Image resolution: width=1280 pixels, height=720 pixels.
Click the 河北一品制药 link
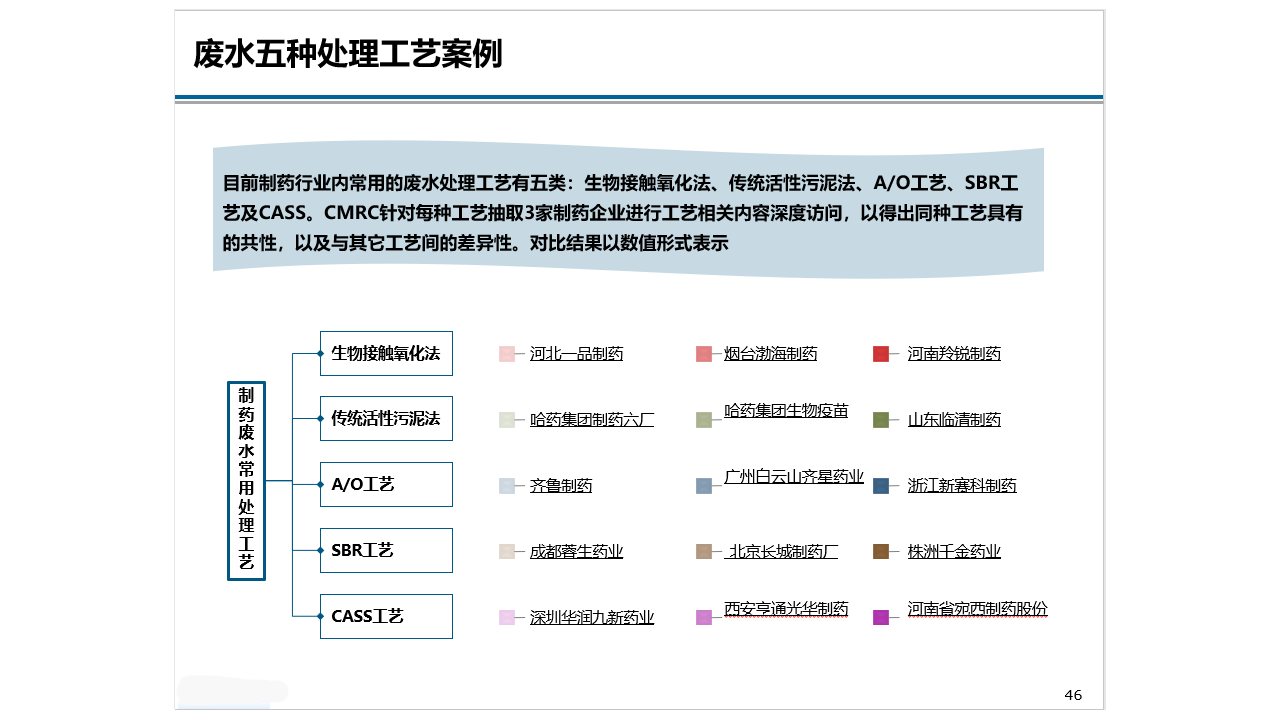click(576, 354)
